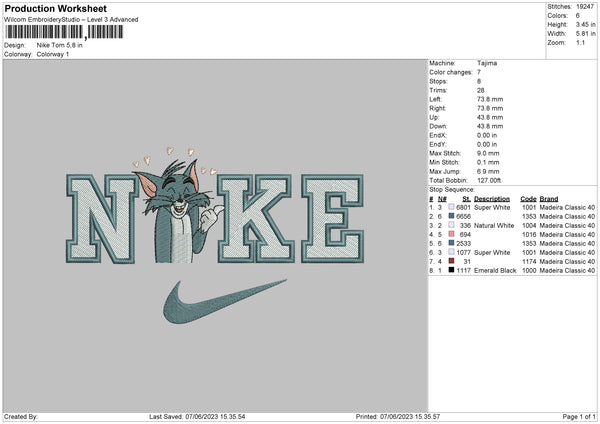Click the Super White swatch in stop 1
The height and width of the screenshot is (424, 600).
pos(451,207)
